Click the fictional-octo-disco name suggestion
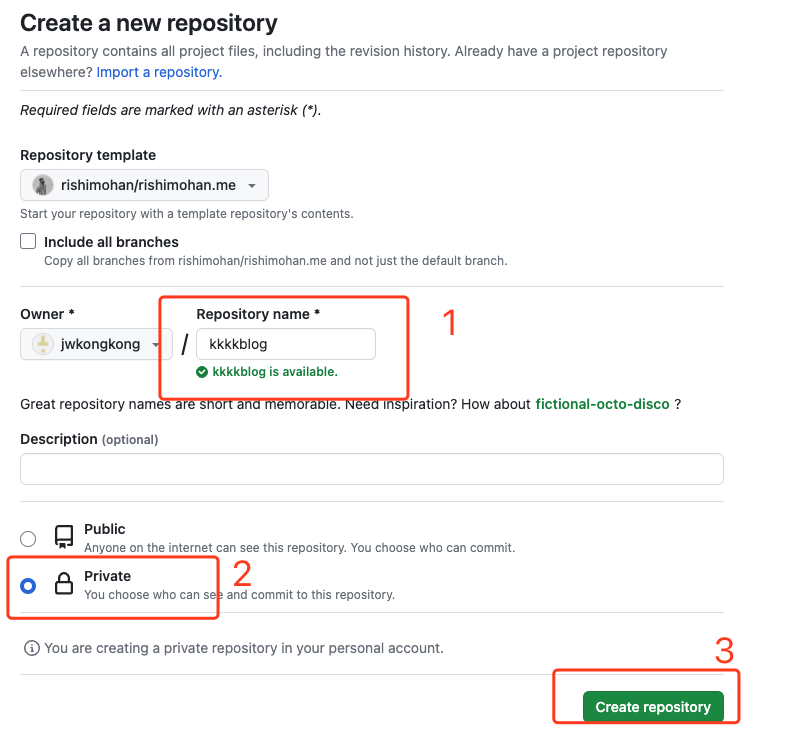Viewport: 787px width, 729px height. [602, 404]
